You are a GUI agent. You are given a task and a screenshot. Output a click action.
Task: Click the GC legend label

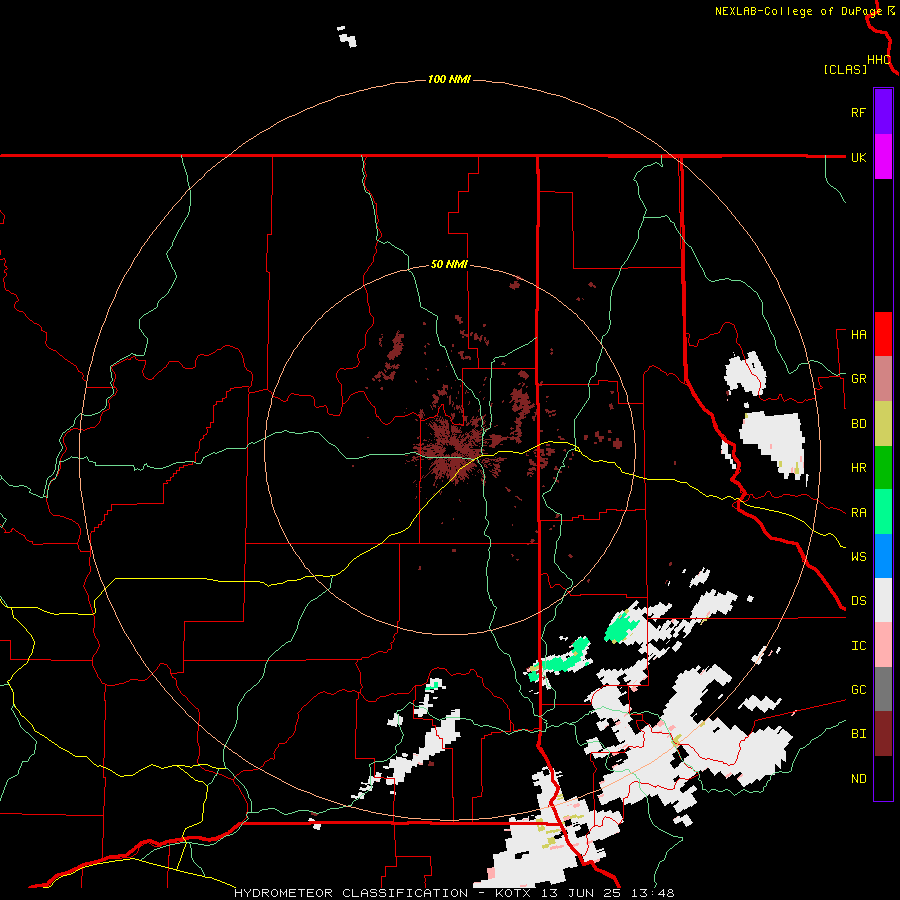click(x=858, y=690)
